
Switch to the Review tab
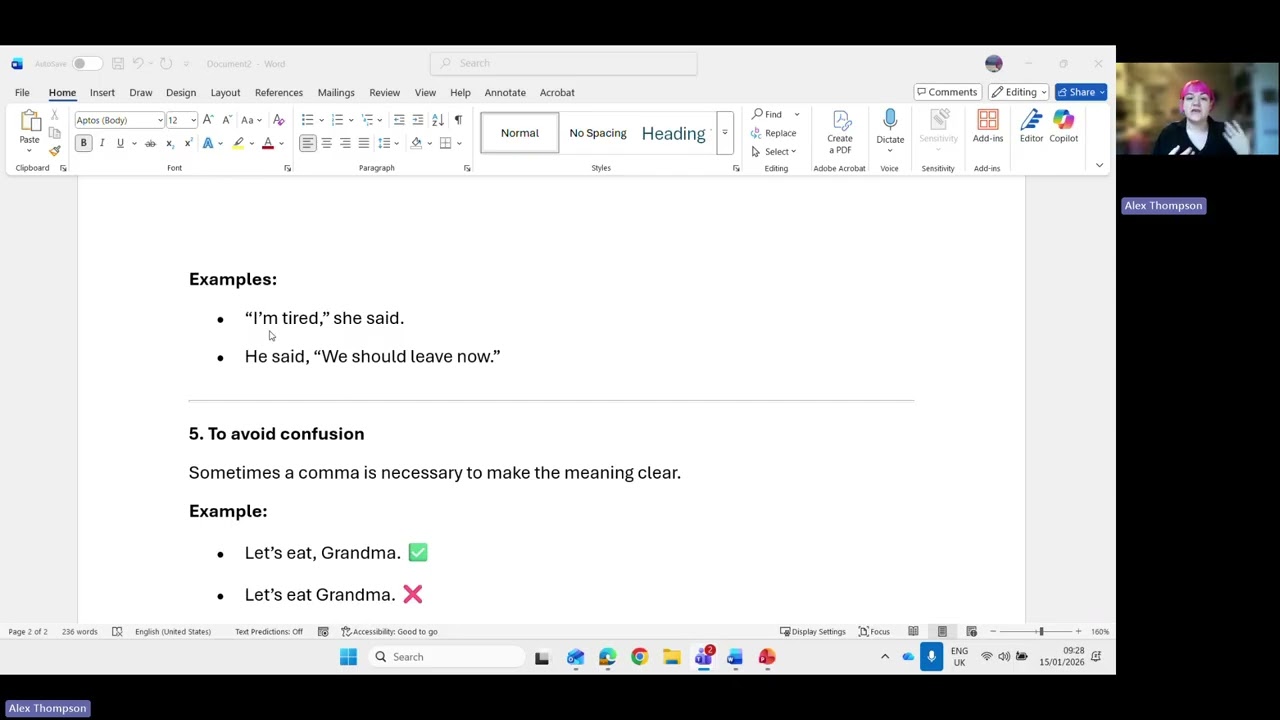tap(385, 92)
